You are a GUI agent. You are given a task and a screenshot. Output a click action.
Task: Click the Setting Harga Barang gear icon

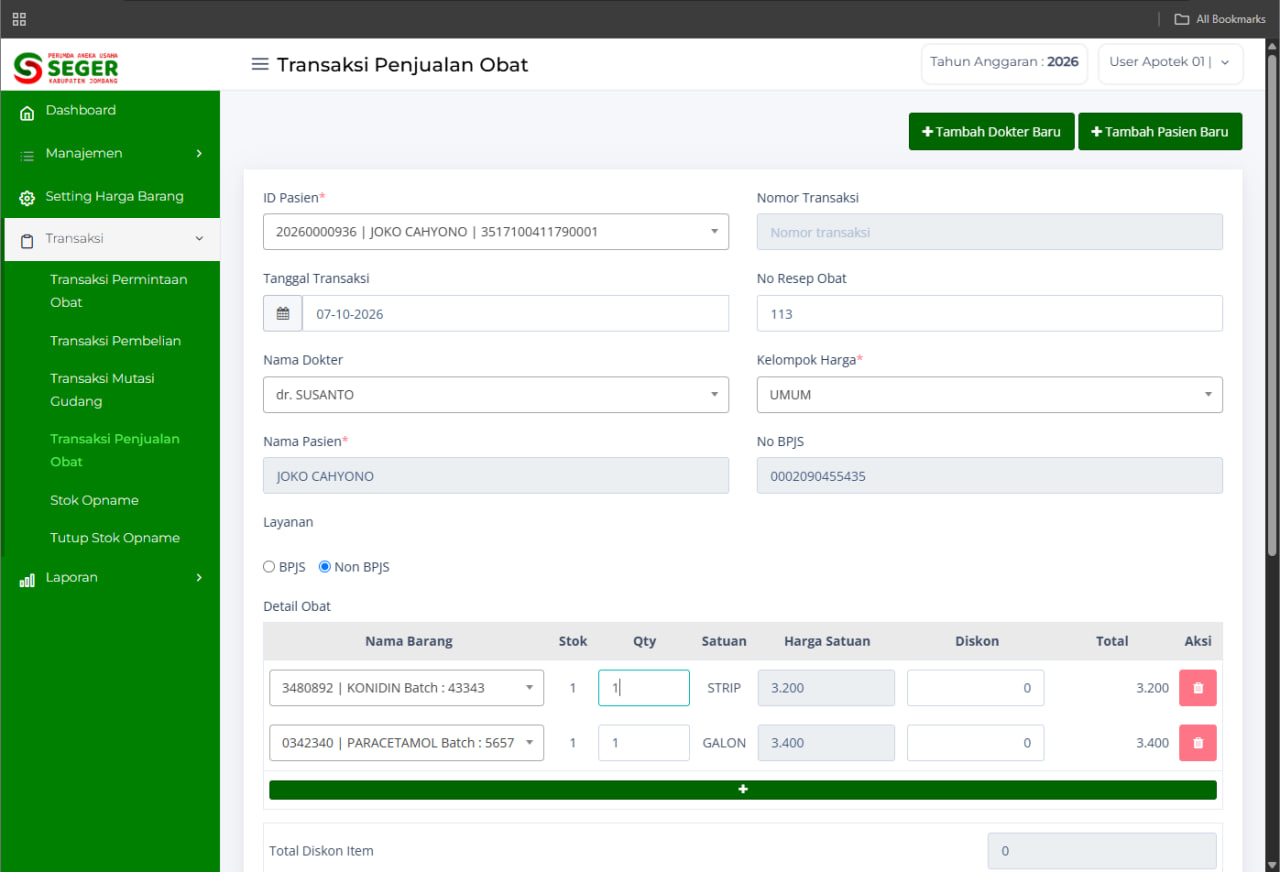click(x=27, y=198)
